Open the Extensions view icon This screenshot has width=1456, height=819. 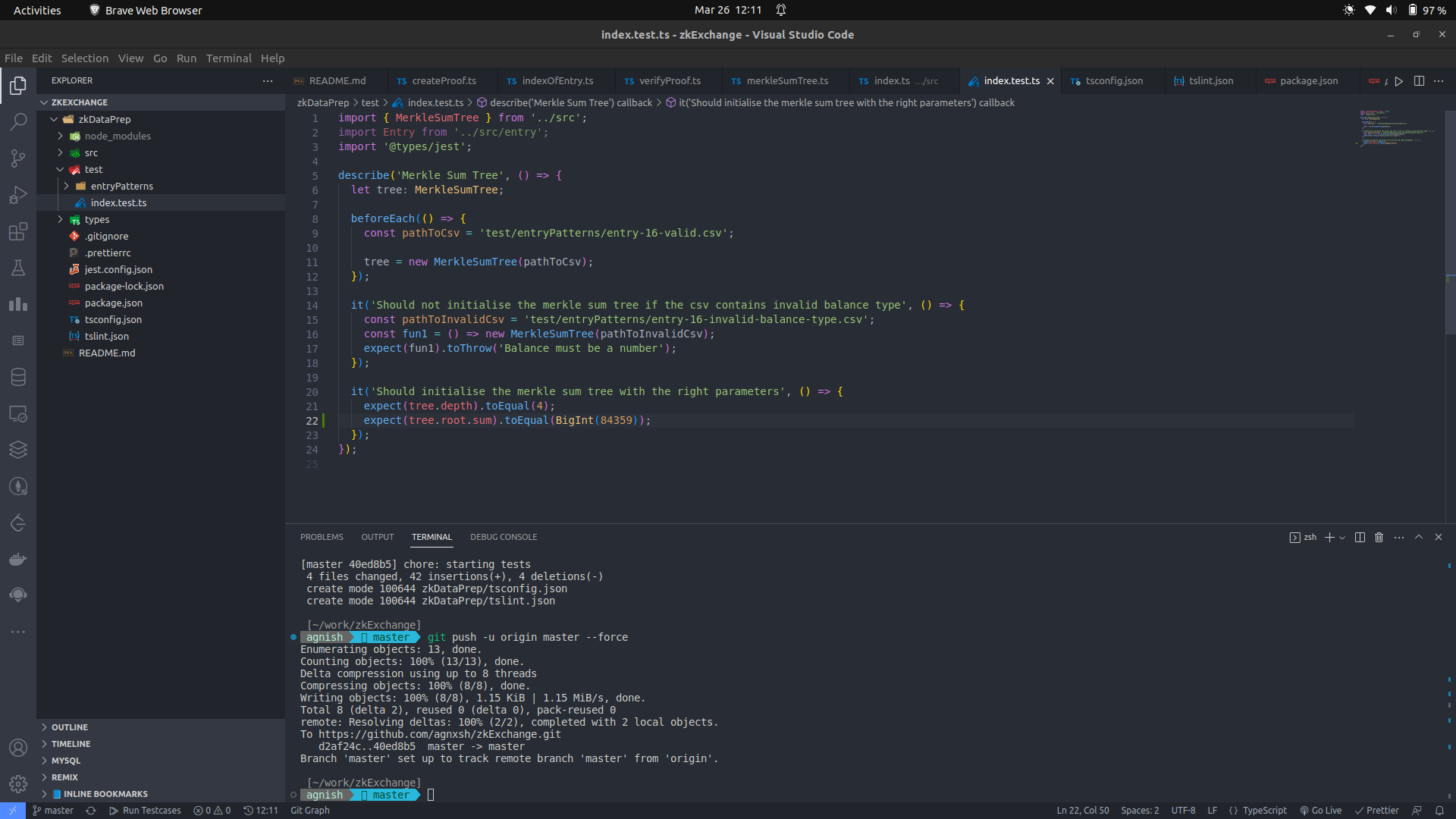pyautogui.click(x=18, y=231)
